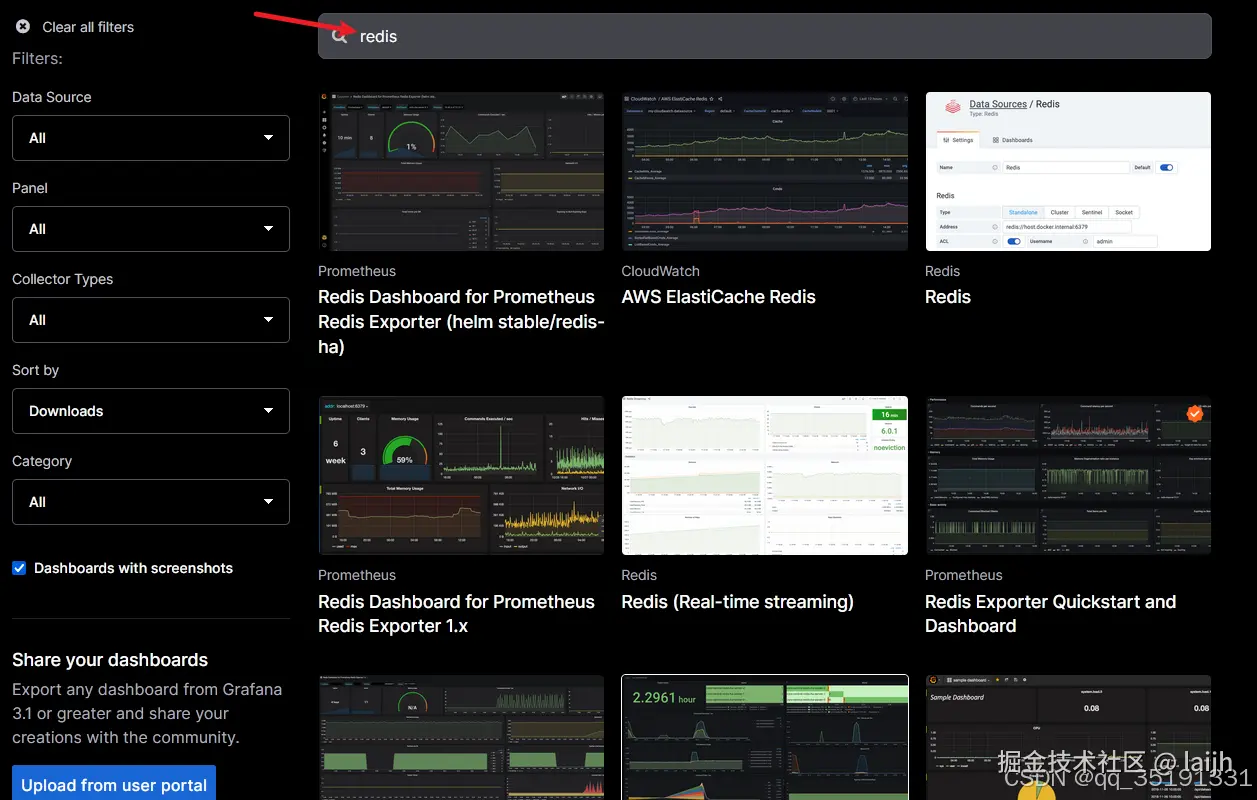Screen dimensions: 1257x800
Task: Click the CloudWatch label above AWS ElastiCache
Action: click(661, 271)
